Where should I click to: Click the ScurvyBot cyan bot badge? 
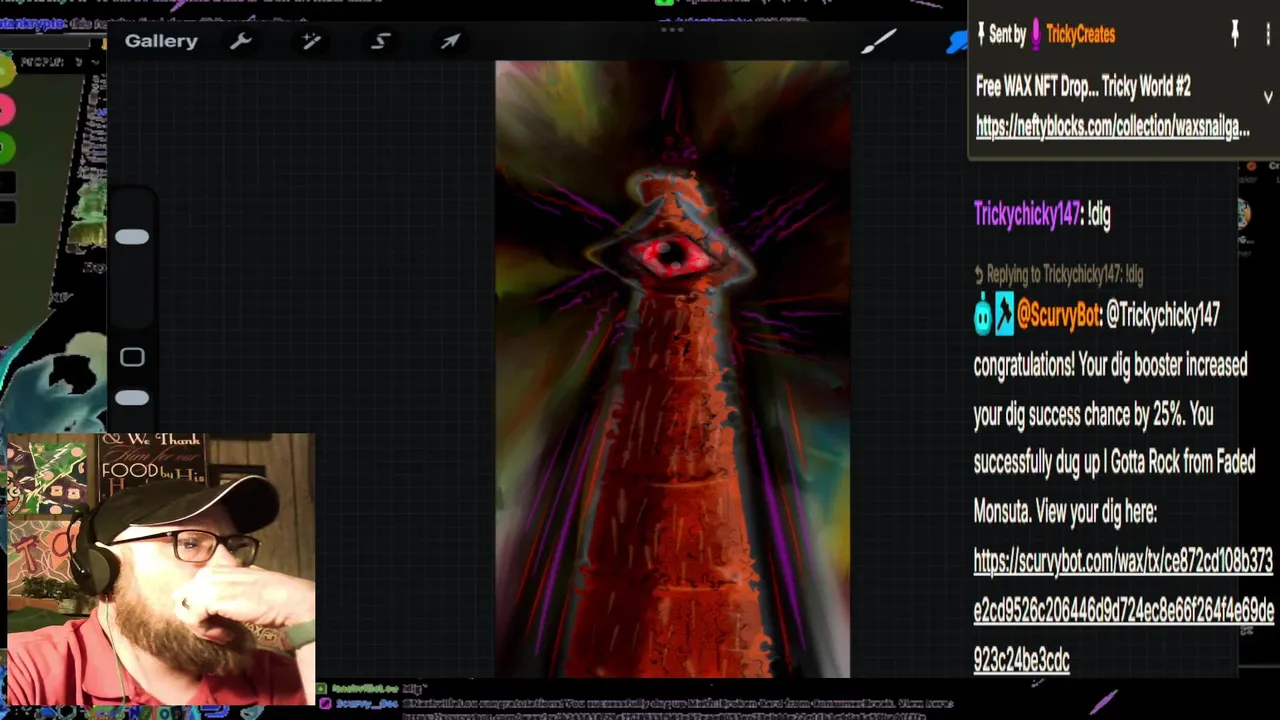coord(982,315)
